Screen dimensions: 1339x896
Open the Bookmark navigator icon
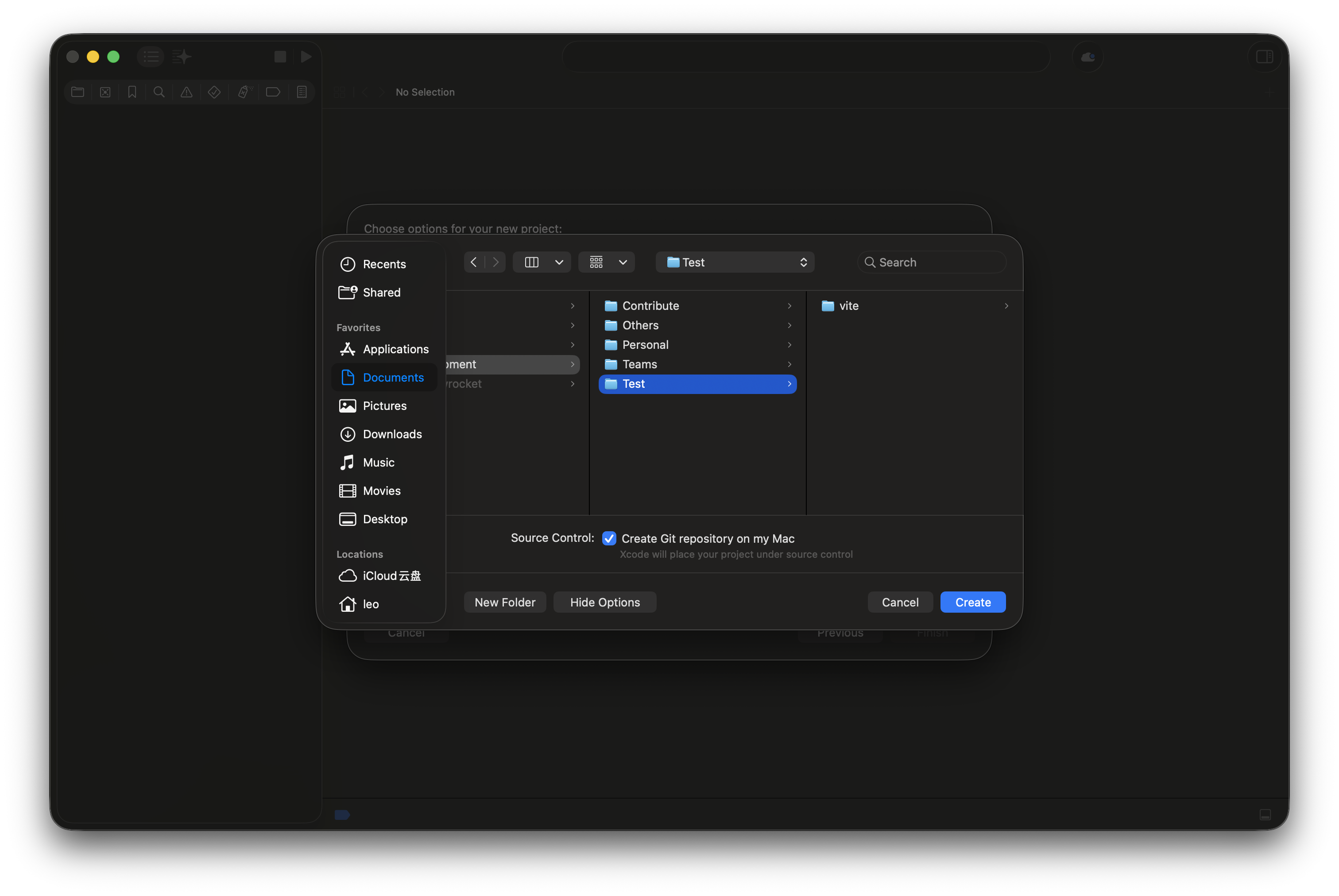pos(132,92)
